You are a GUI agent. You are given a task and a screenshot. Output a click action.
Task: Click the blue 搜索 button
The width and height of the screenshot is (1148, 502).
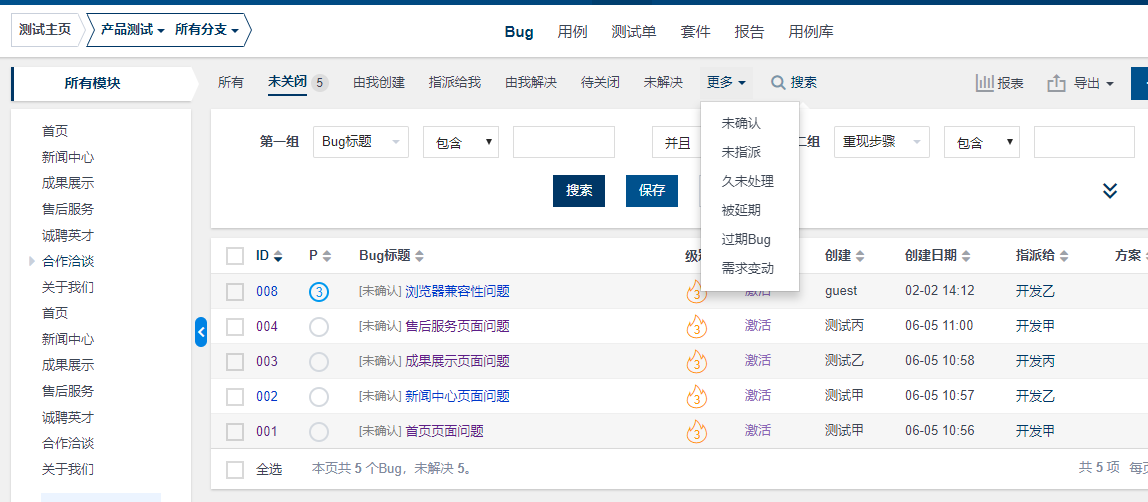point(579,190)
